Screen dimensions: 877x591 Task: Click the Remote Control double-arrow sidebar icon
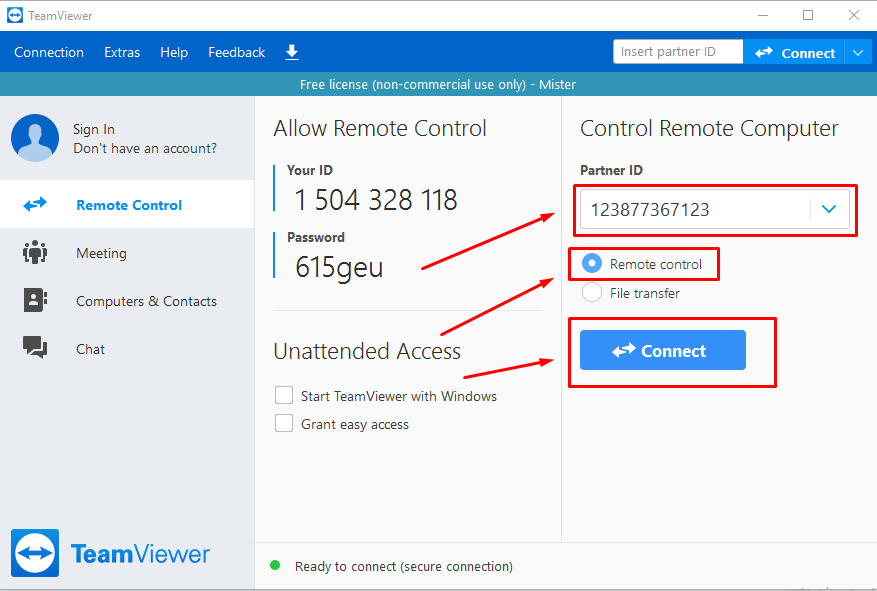click(35, 205)
